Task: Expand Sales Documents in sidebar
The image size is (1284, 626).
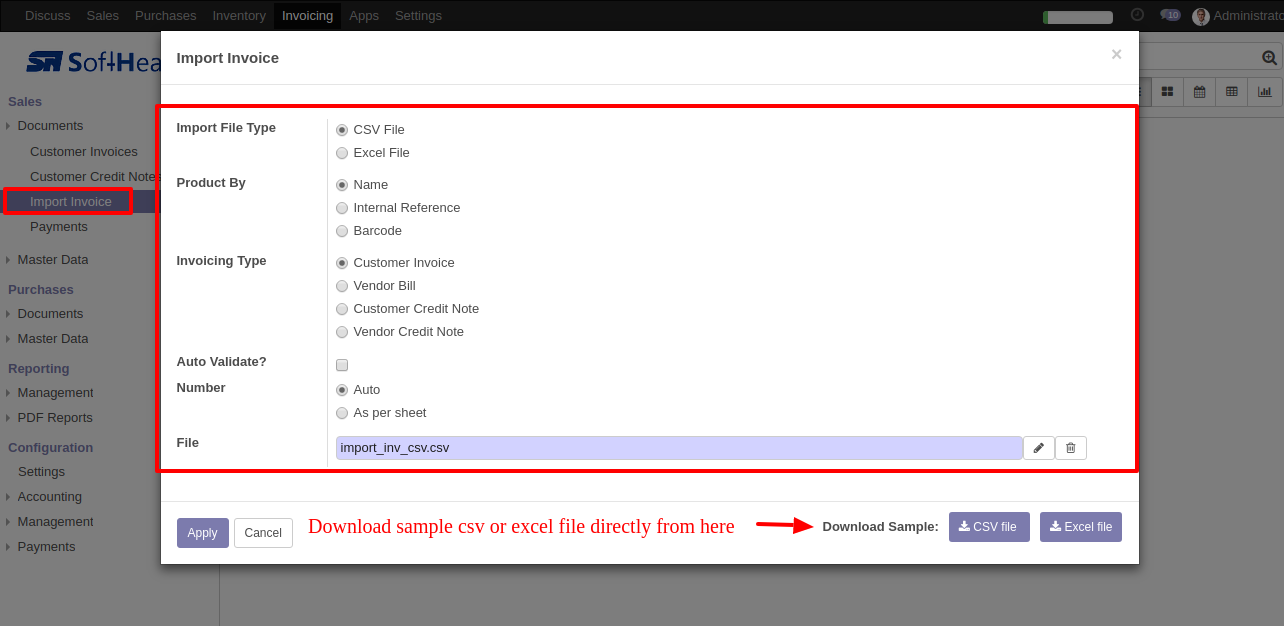Action: (50, 126)
